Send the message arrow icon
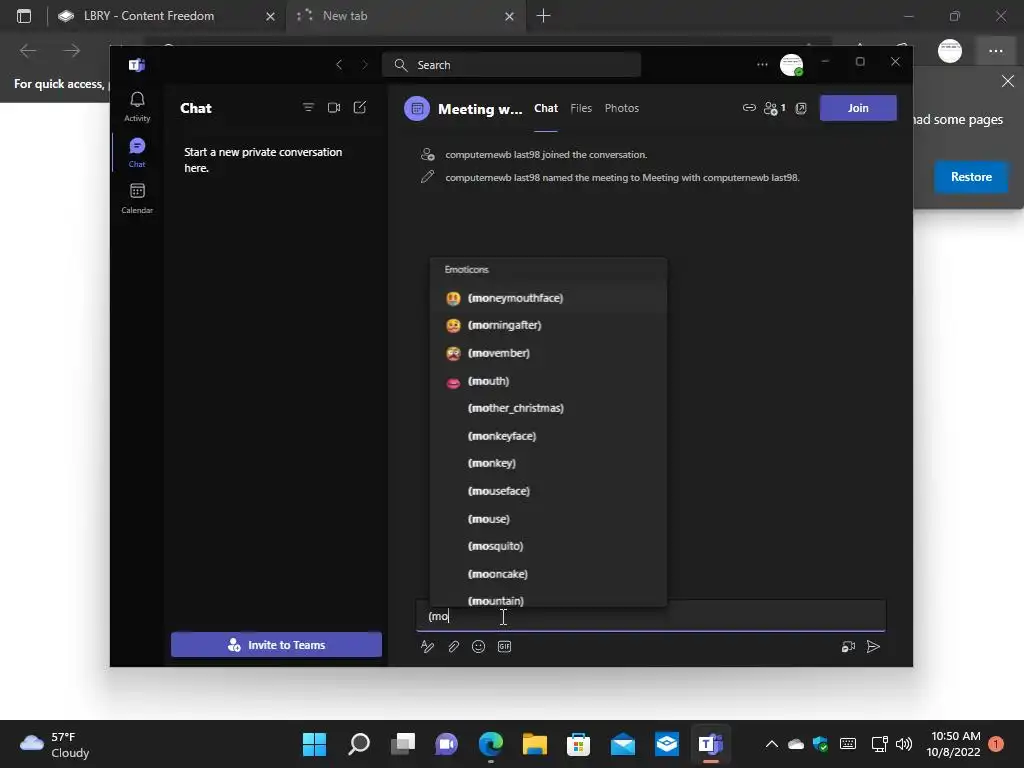Screen dimensions: 1024x768 coord(873,647)
